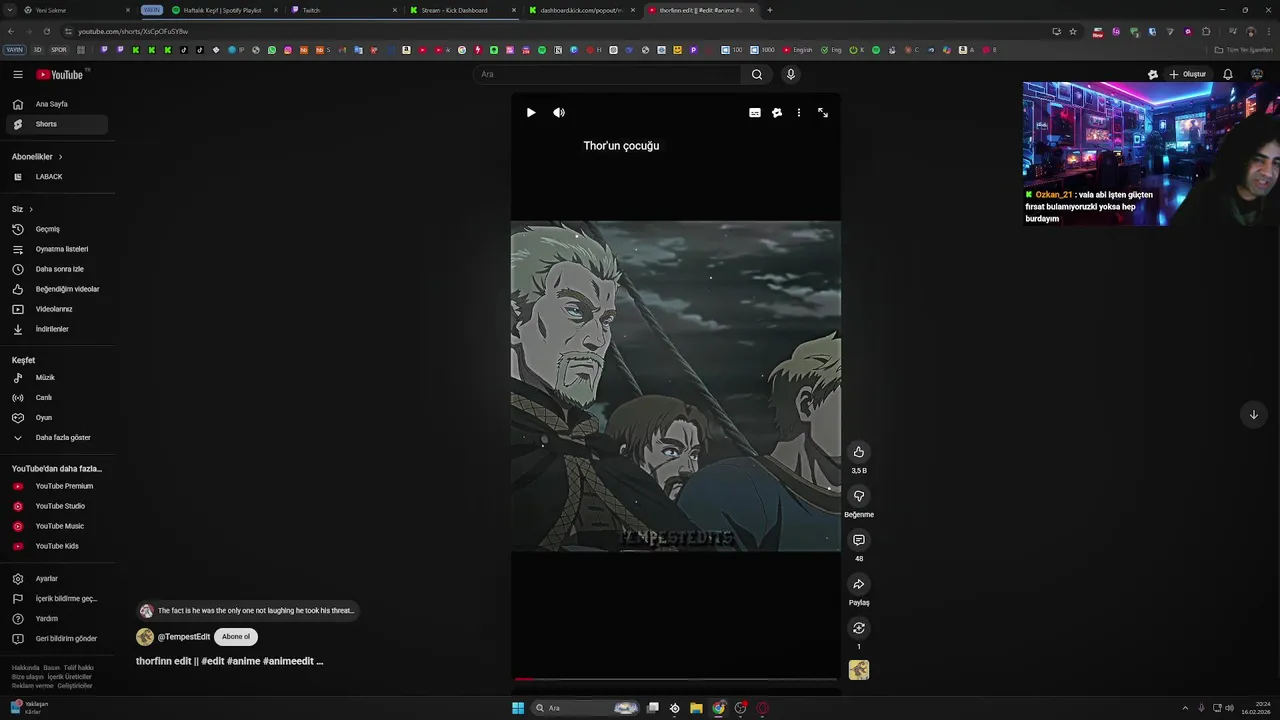1280x720 pixels.
Task: Open Canlı live section
Action: [57, 398]
